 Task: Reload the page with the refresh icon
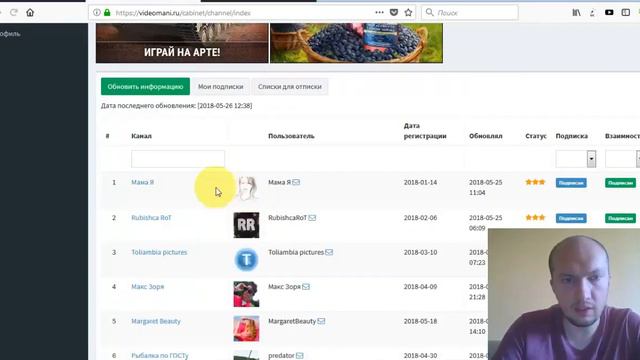[13, 13]
